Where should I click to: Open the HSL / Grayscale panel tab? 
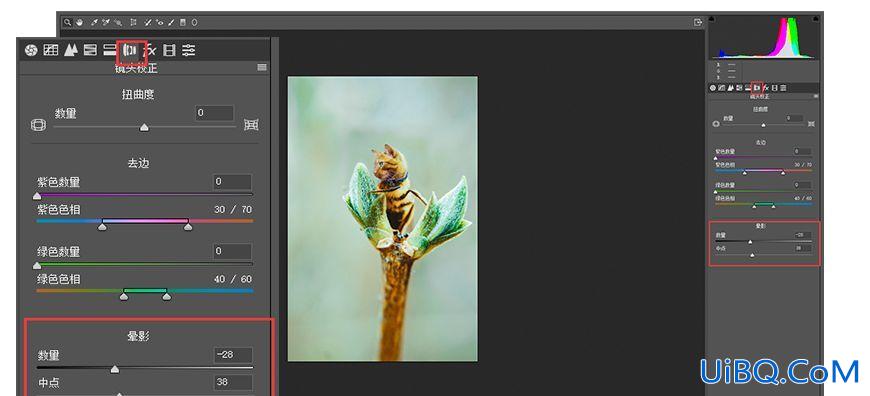tap(90, 50)
